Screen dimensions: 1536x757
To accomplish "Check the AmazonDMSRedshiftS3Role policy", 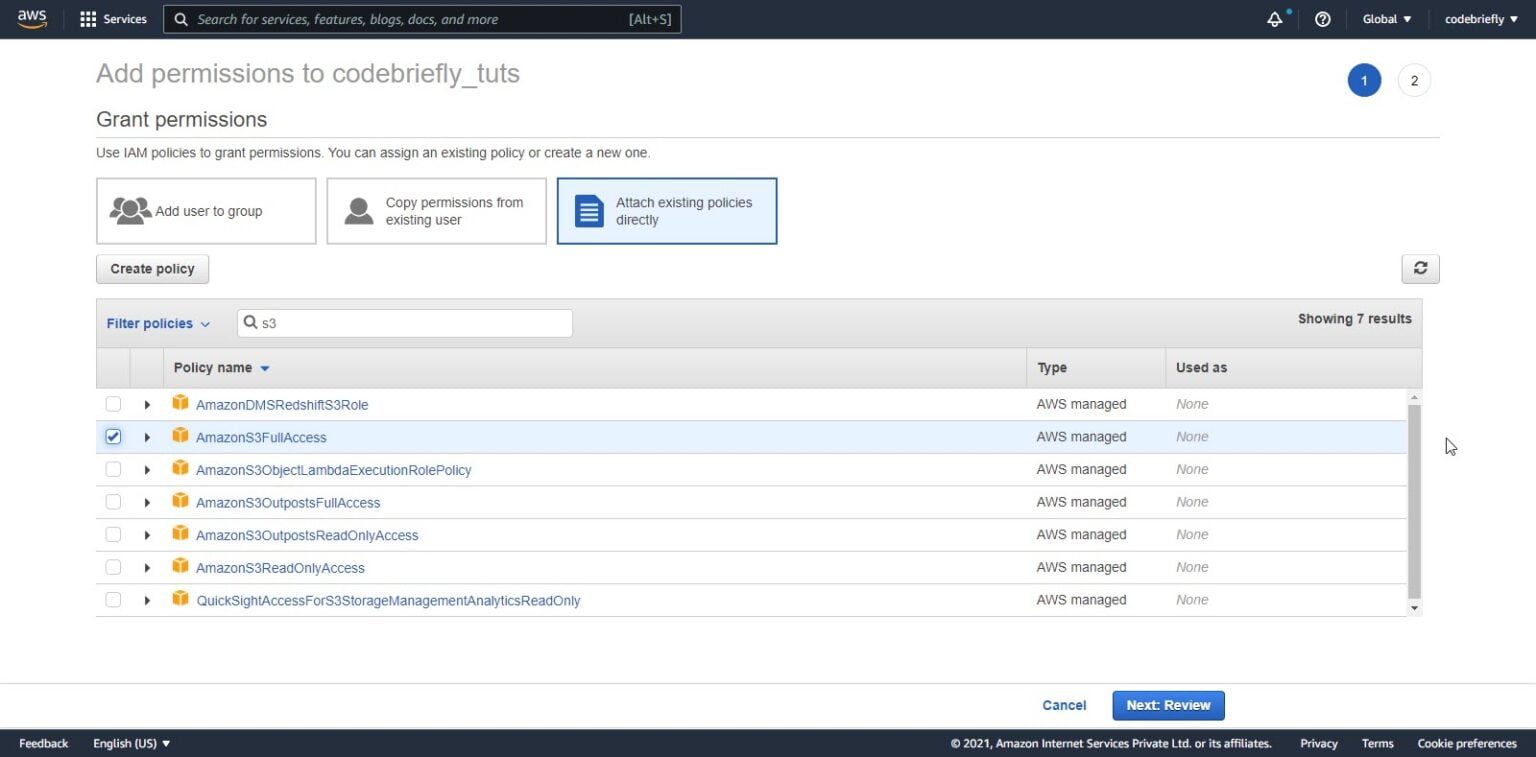I will pyautogui.click(x=113, y=404).
